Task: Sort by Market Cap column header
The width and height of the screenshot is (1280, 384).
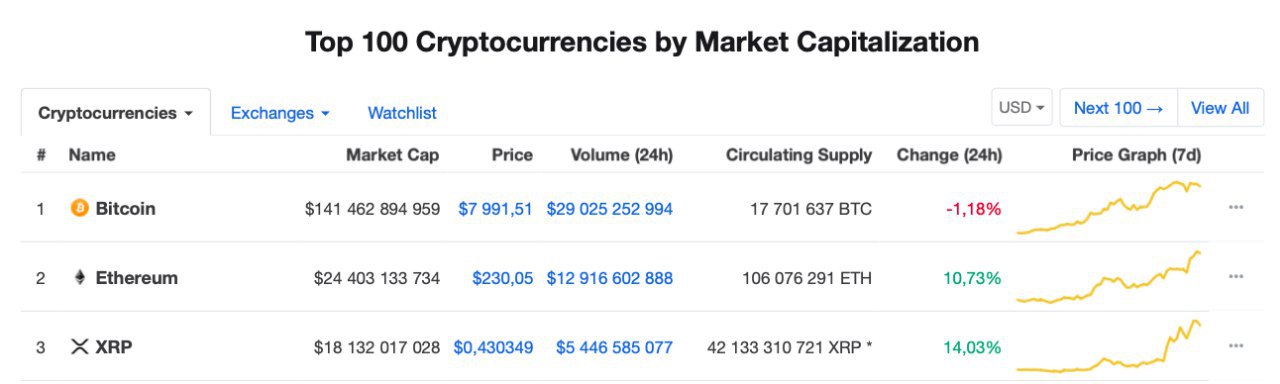Action: [x=392, y=155]
